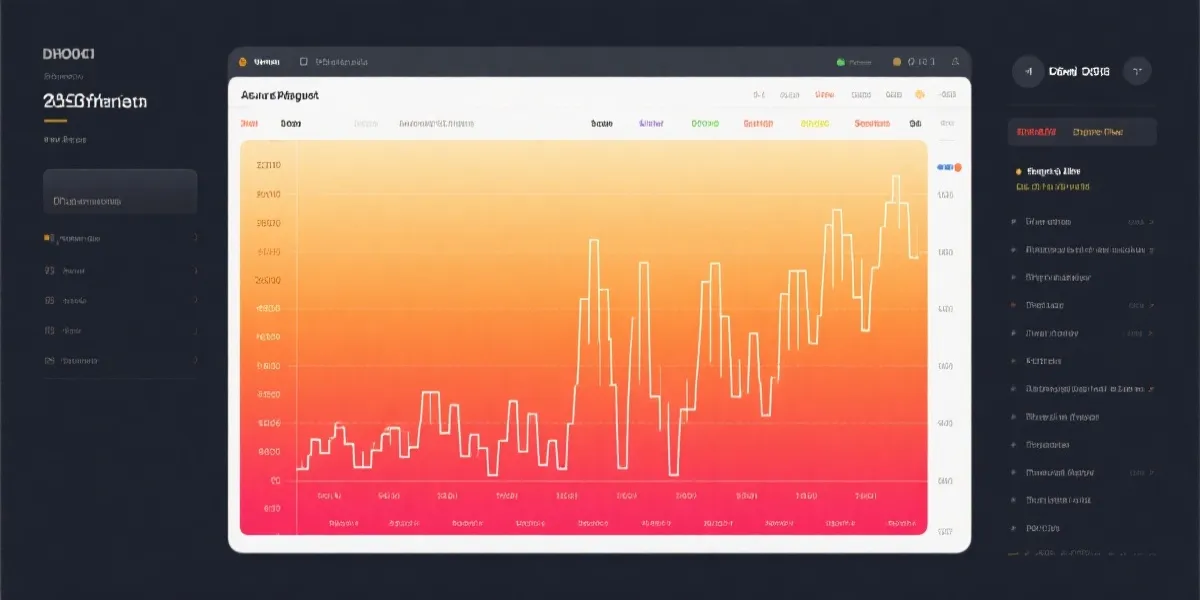
Task: Click the orange-highlighted first sidebar menu icon
Action: point(48,239)
